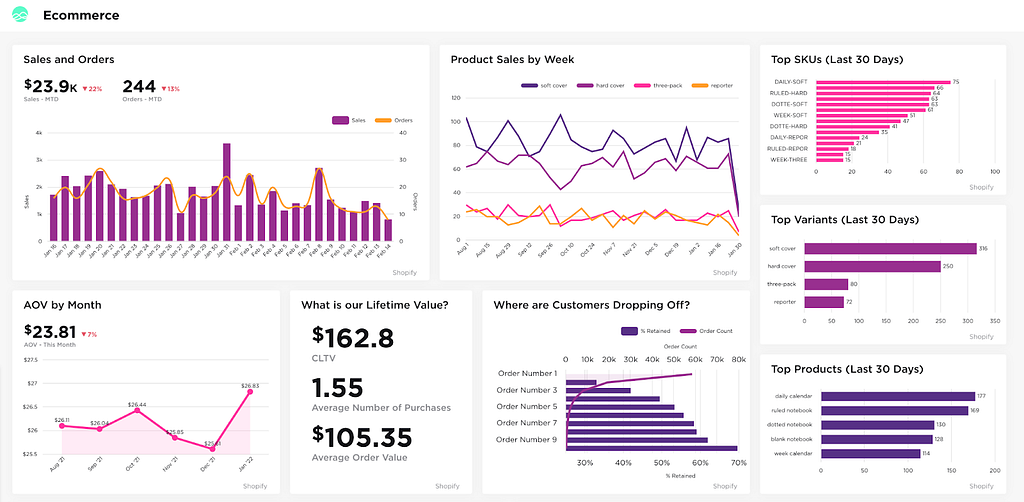Click the Jan '22 data point $26.83
Viewport: 1024px width, 502px height.
[x=250, y=391]
